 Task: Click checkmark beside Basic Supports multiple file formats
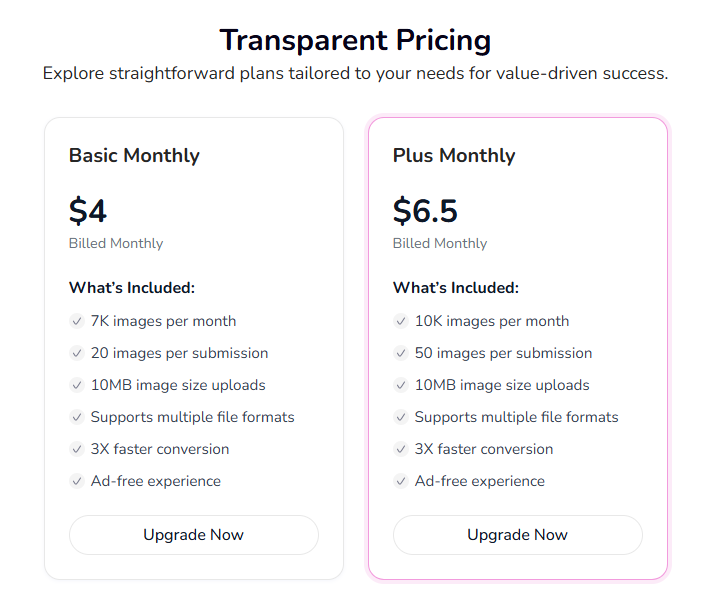76,417
